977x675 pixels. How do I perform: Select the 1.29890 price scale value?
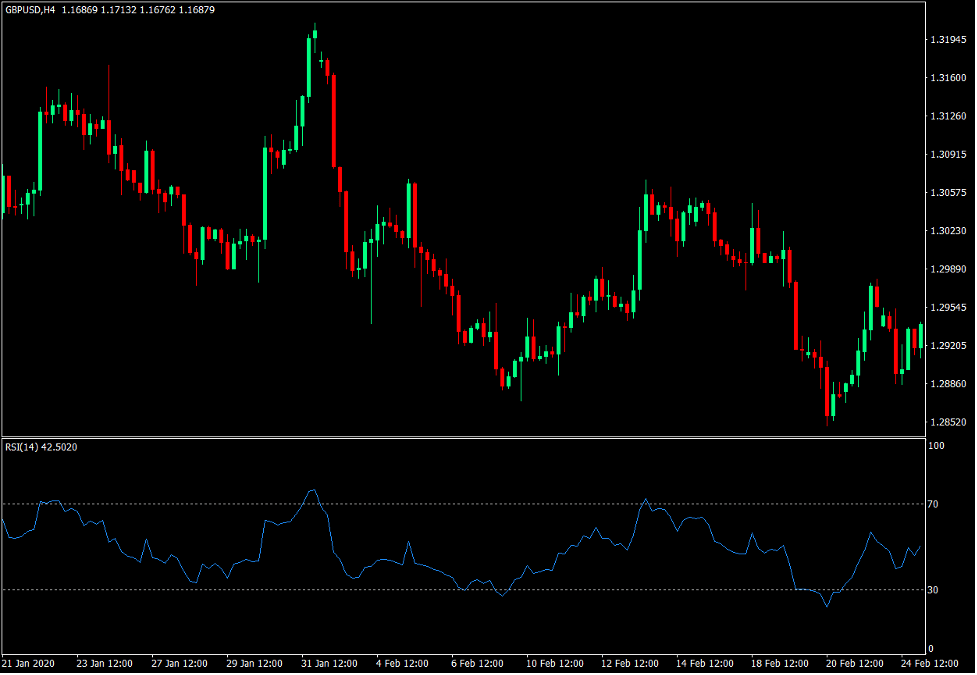(945, 270)
